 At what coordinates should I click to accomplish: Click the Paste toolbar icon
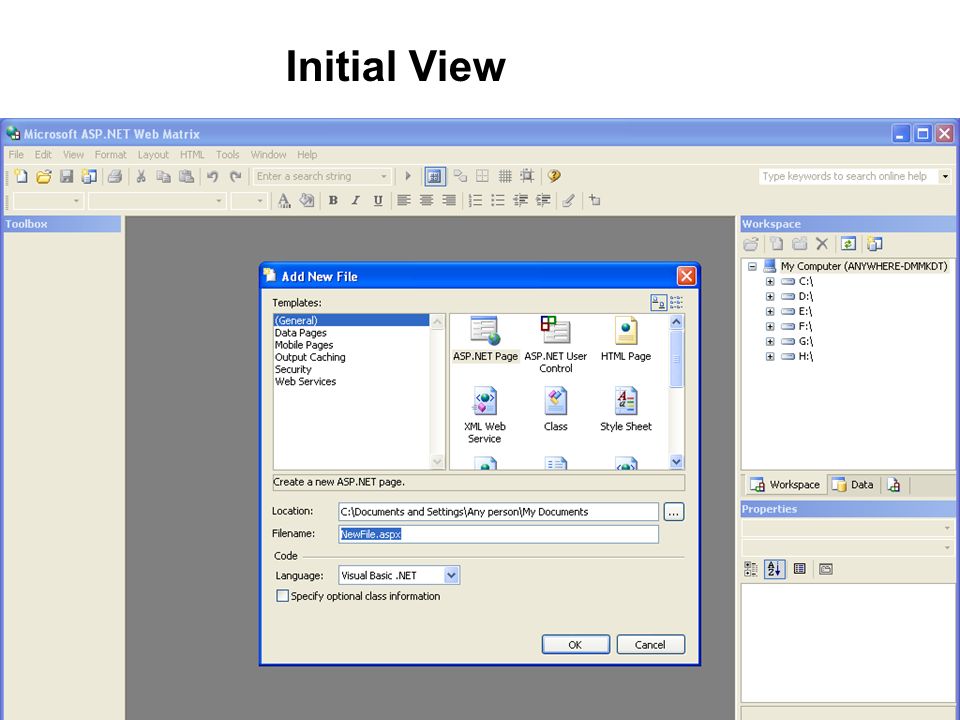click(186, 176)
